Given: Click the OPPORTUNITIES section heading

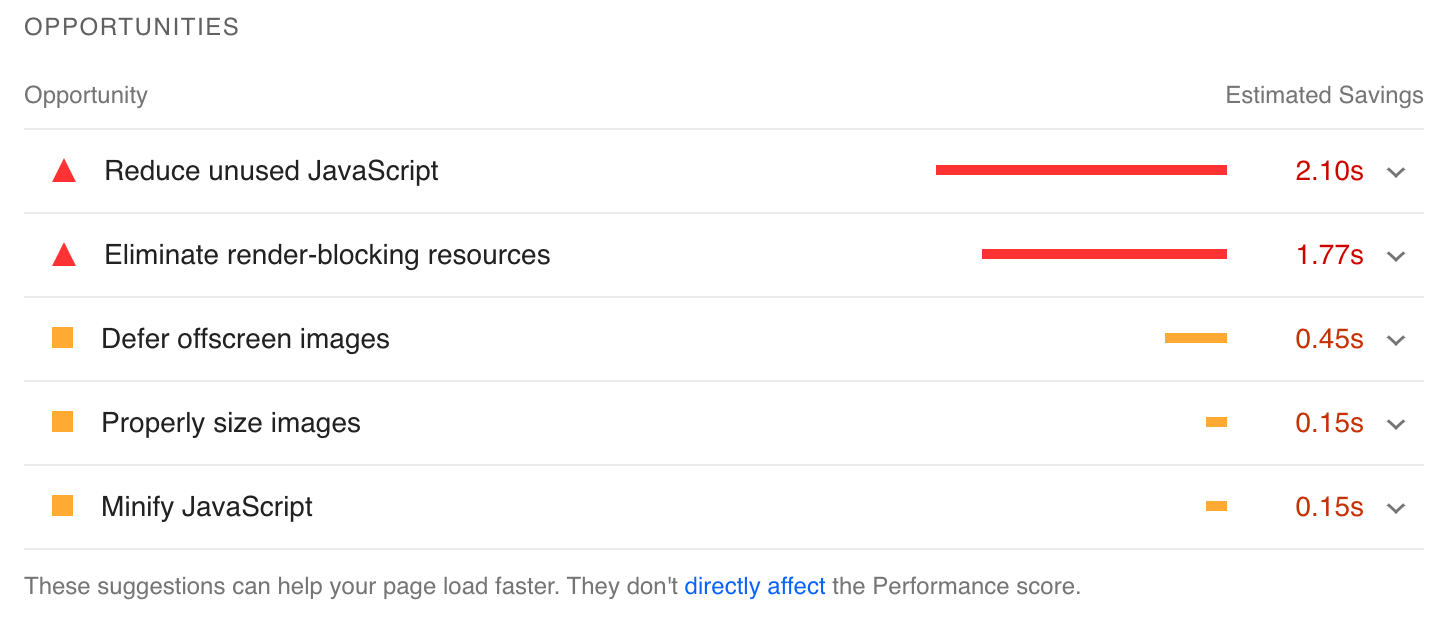Looking at the screenshot, I should pyautogui.click(x=131, y=27).
